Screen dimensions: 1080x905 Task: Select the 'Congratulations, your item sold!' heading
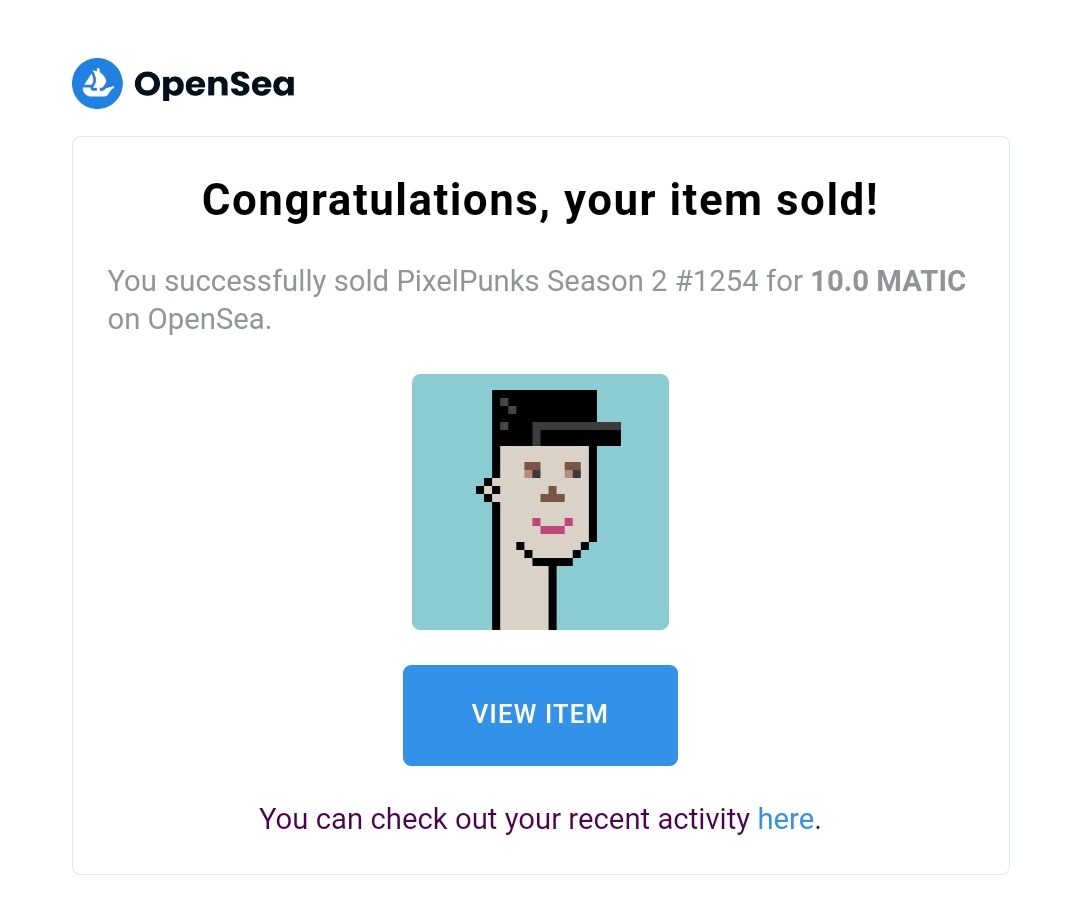coord(540,200)
